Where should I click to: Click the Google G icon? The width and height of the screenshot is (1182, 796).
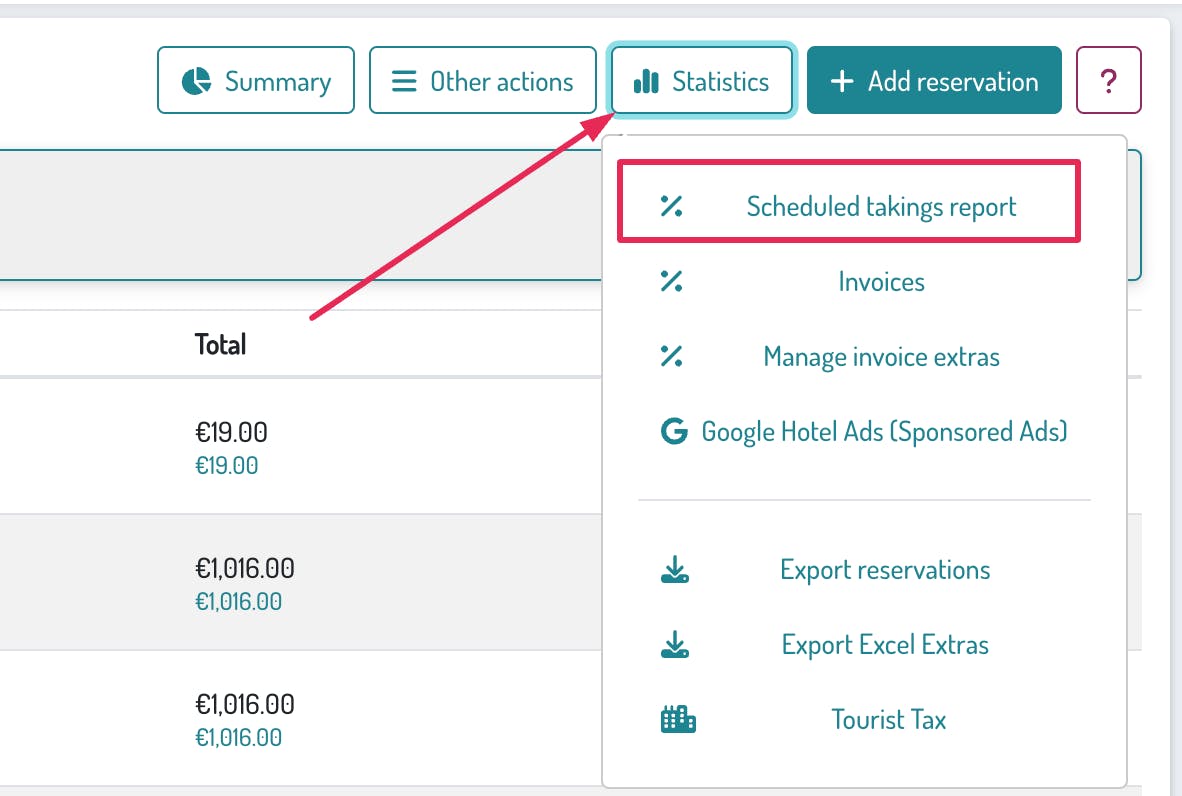674,432
